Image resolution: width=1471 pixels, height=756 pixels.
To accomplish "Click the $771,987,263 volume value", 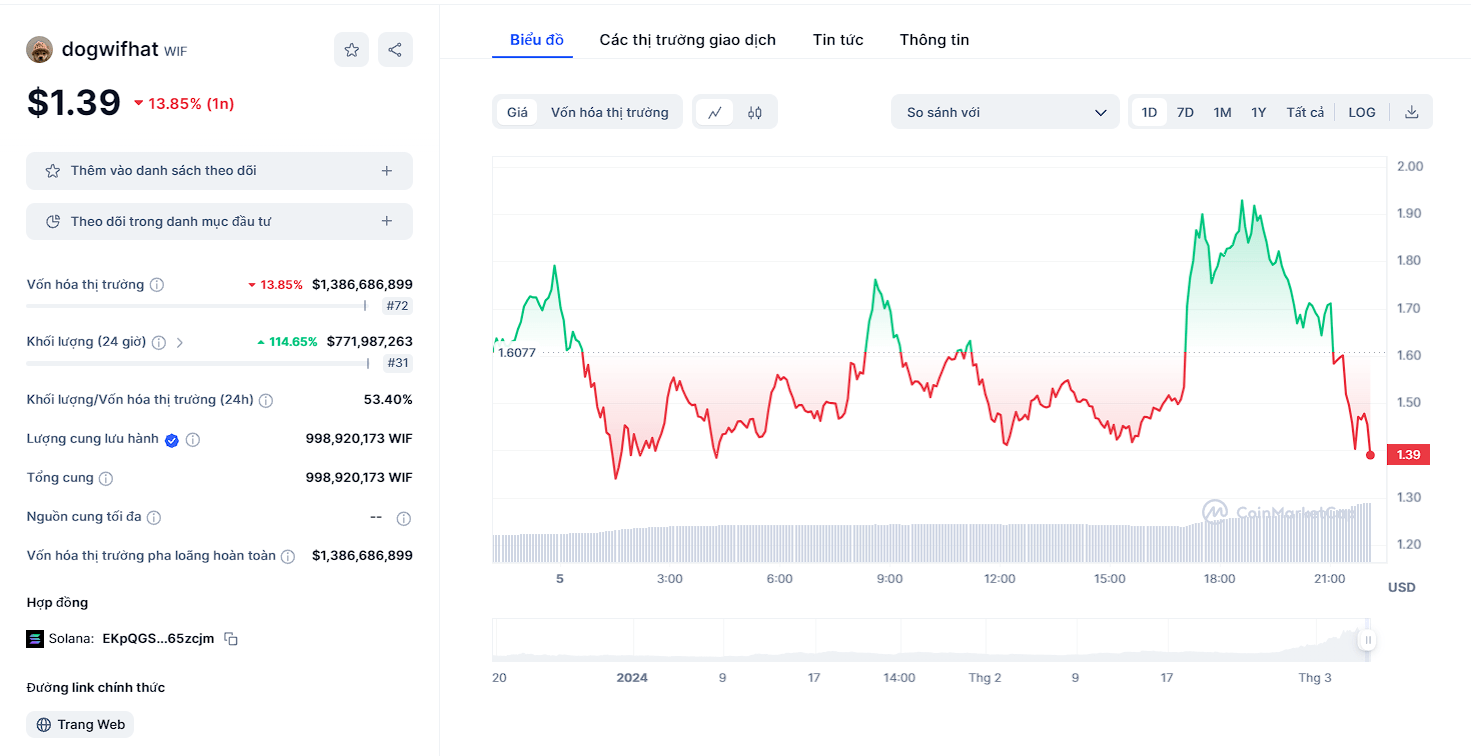I will pos(369,342).
